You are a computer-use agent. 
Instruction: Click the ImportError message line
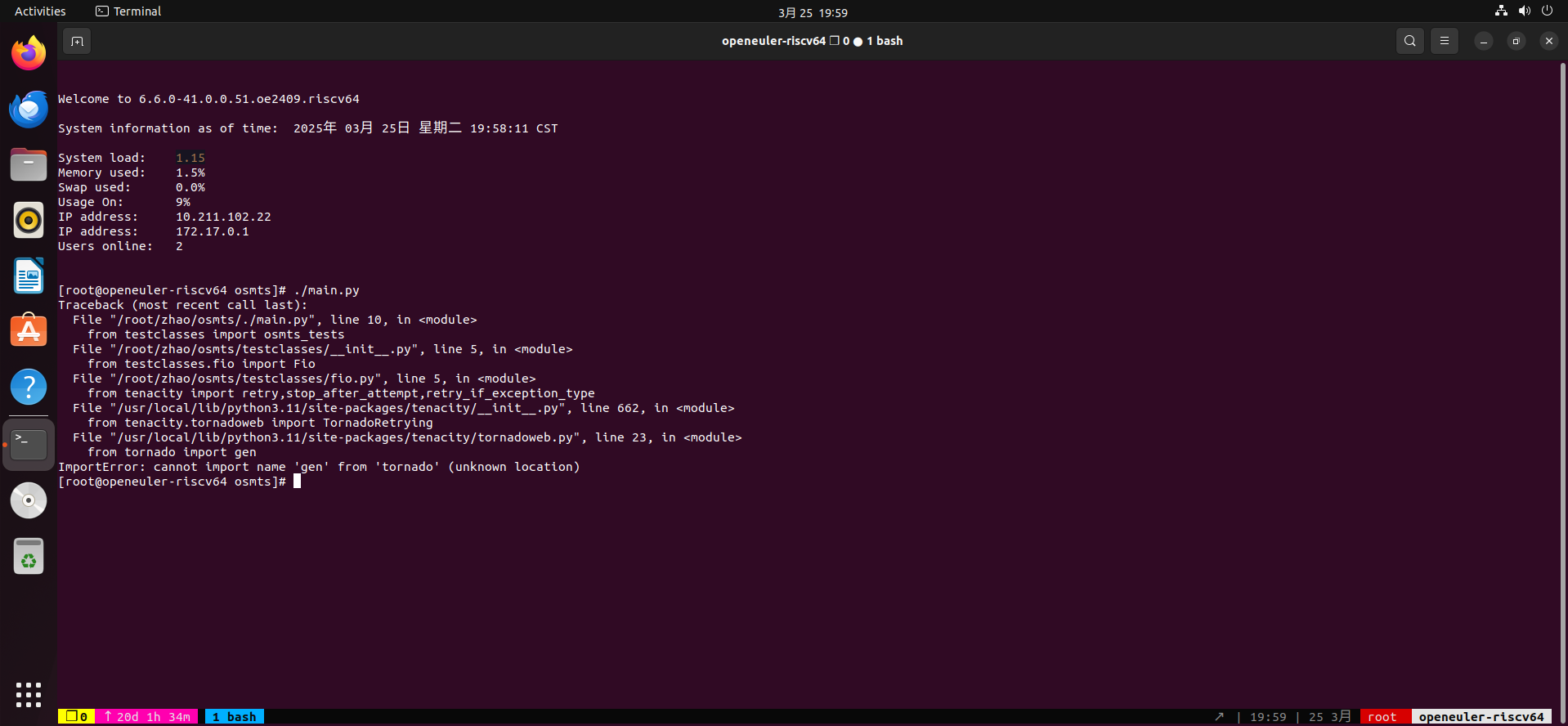tap(319, 467)
